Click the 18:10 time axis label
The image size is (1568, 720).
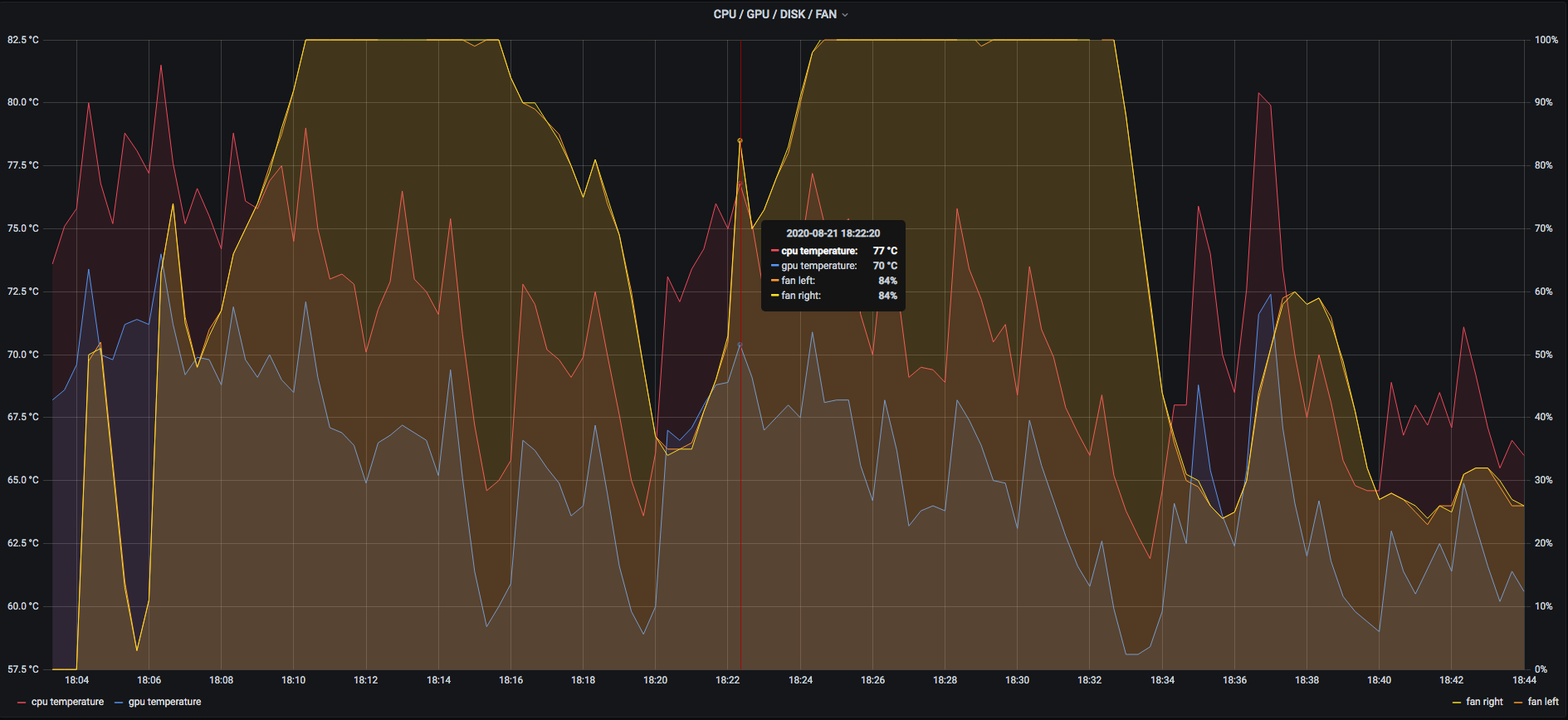click(293, 680)
